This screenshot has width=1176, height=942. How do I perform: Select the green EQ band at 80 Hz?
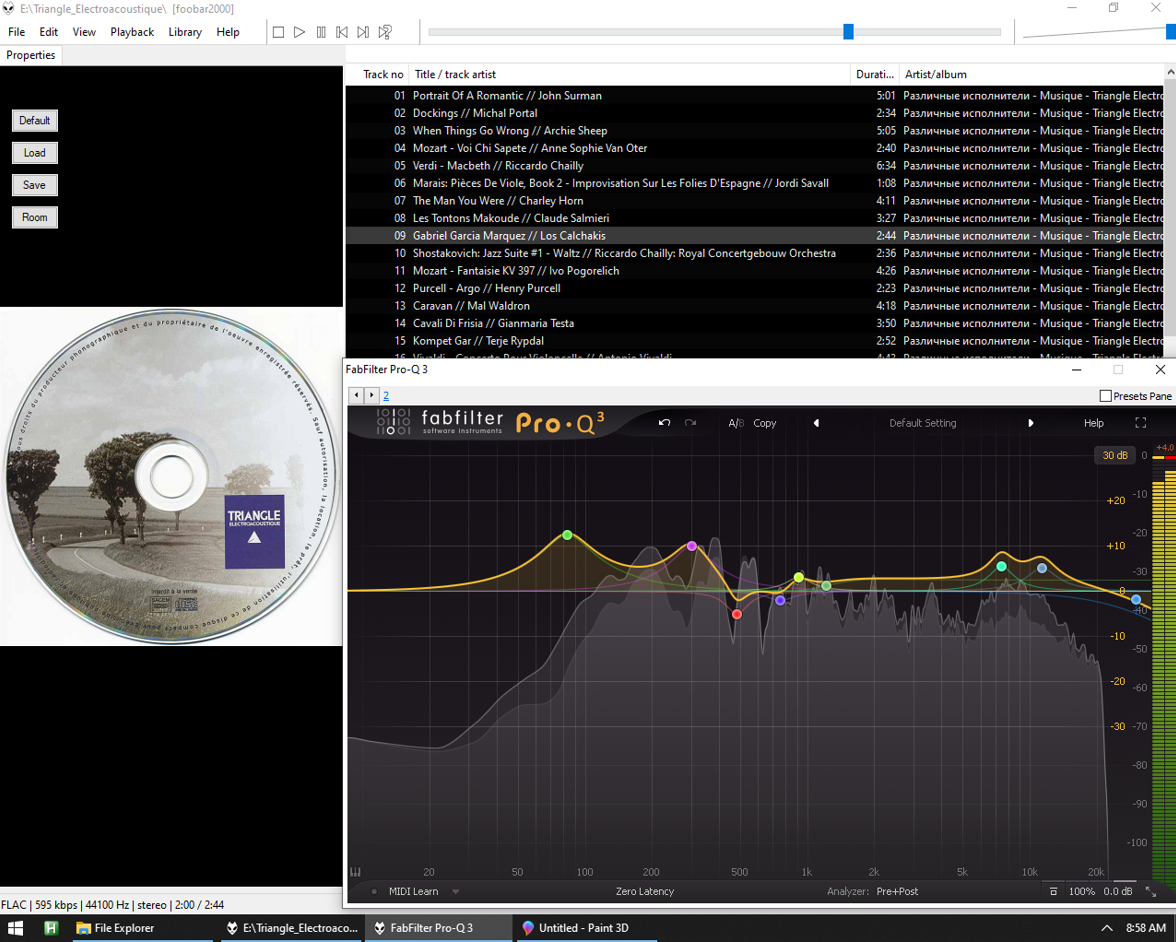pos(567,535)
